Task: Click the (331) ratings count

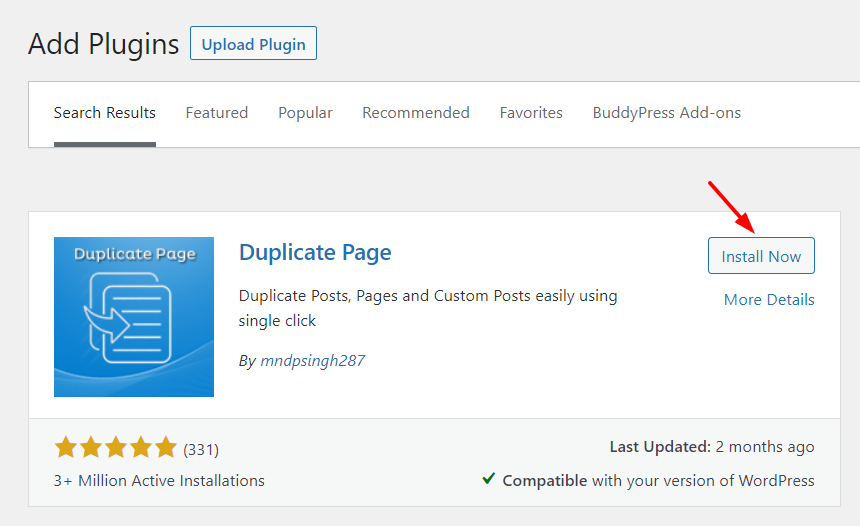Action: coord(201,450)
